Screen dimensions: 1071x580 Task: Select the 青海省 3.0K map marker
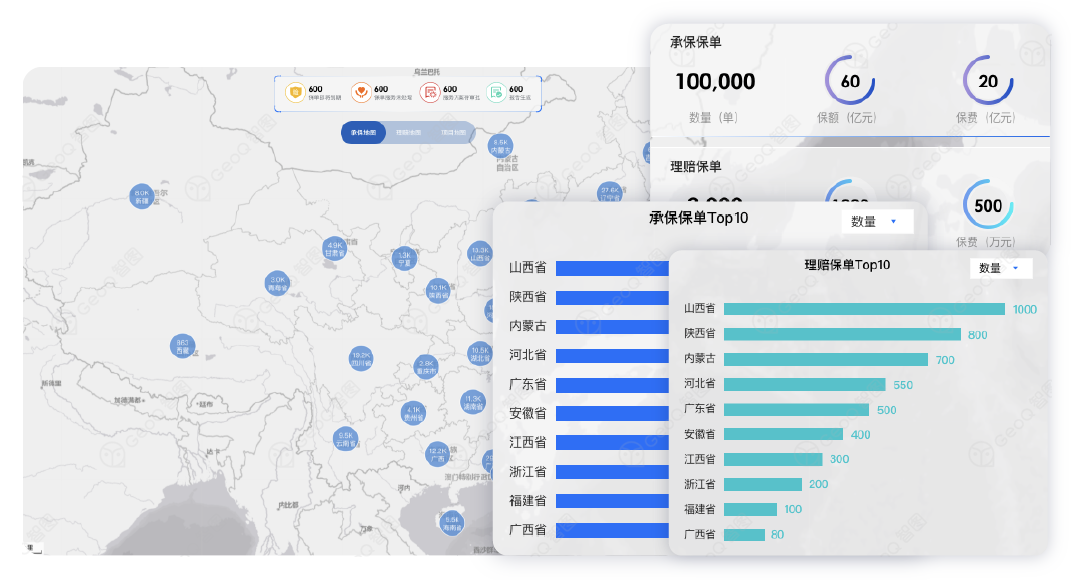coord(277,283)
